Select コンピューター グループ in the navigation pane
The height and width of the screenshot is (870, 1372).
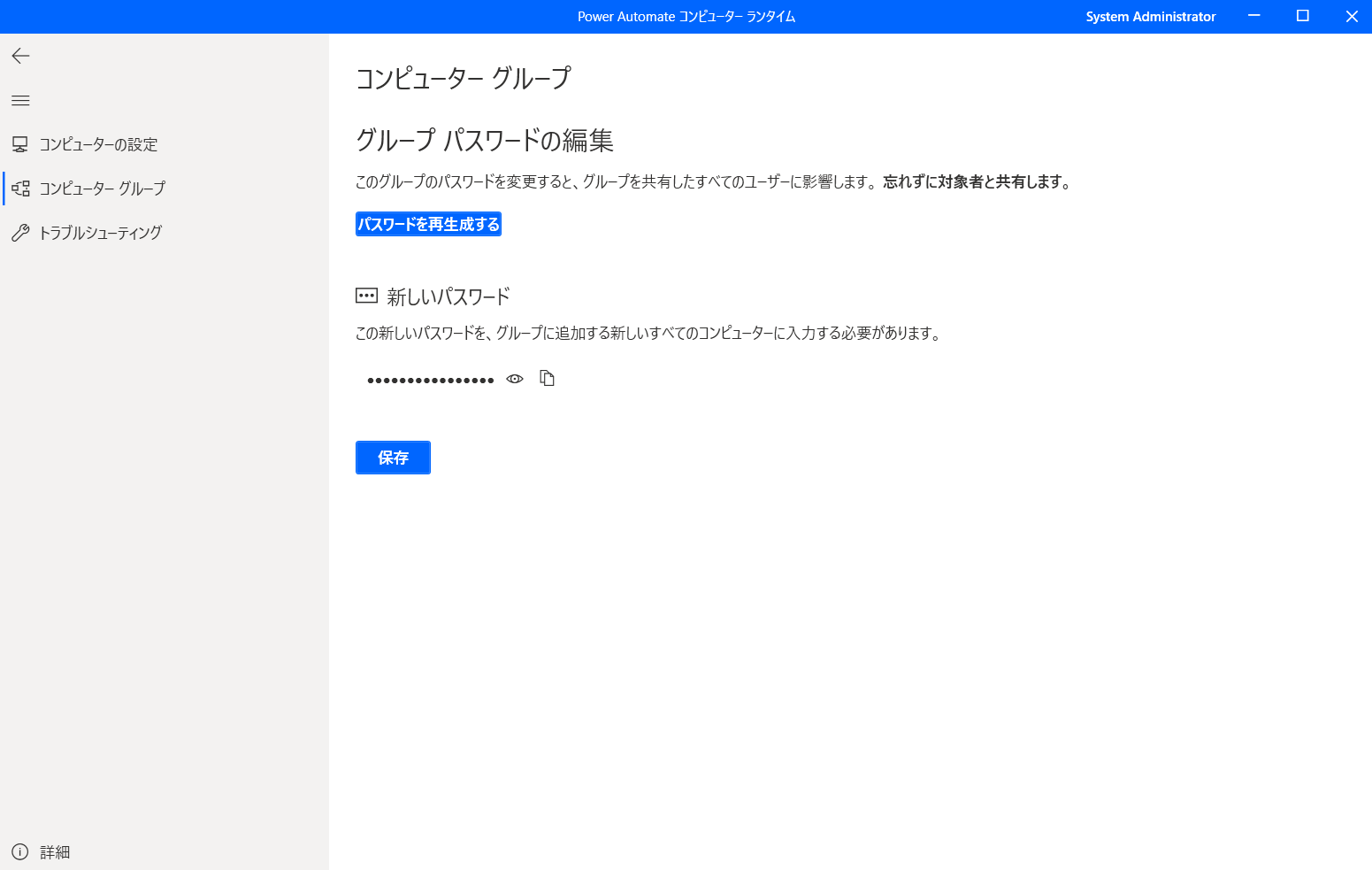pos(103,188)
